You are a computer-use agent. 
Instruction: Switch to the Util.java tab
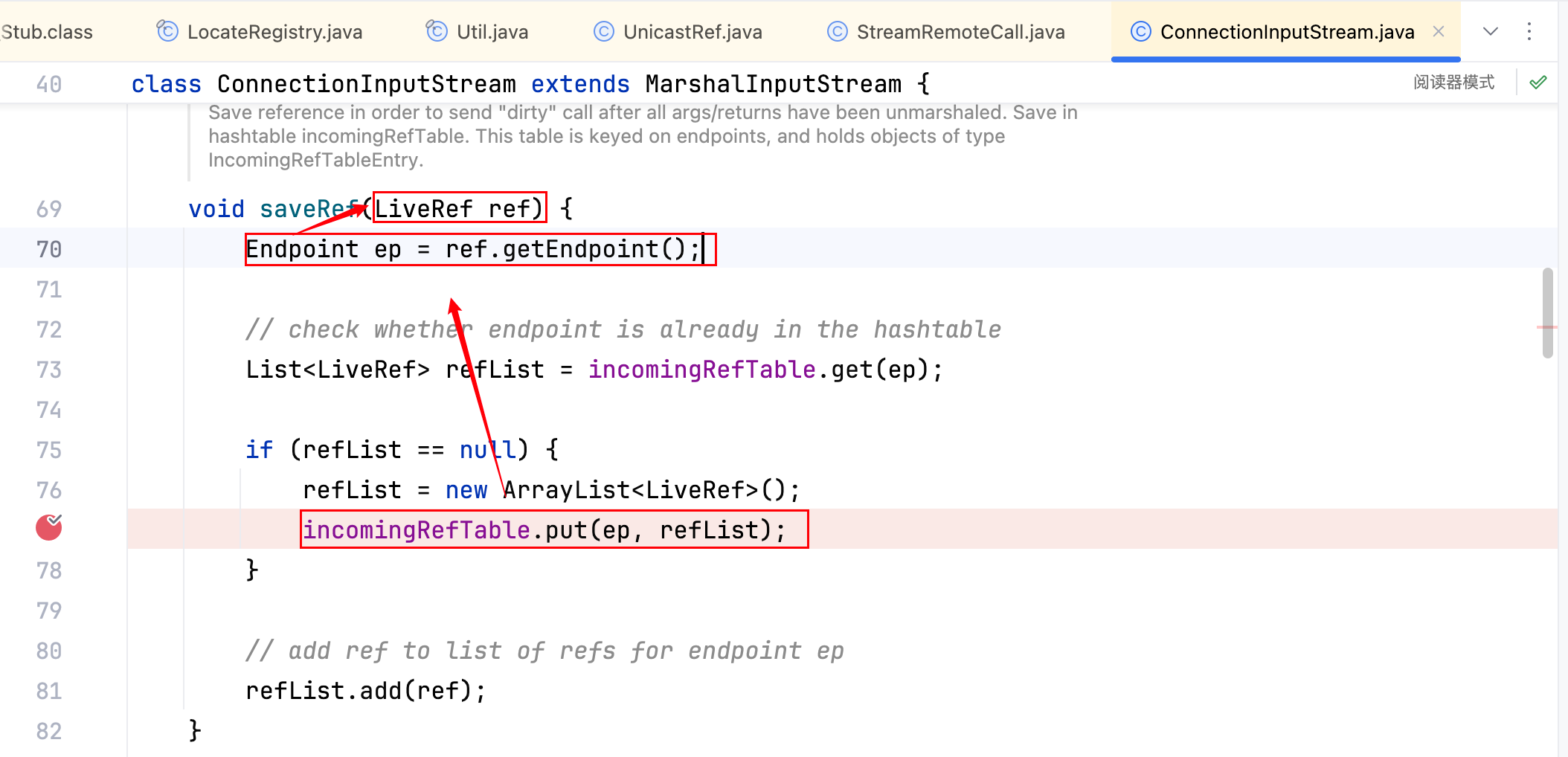(x=492, y=32)
